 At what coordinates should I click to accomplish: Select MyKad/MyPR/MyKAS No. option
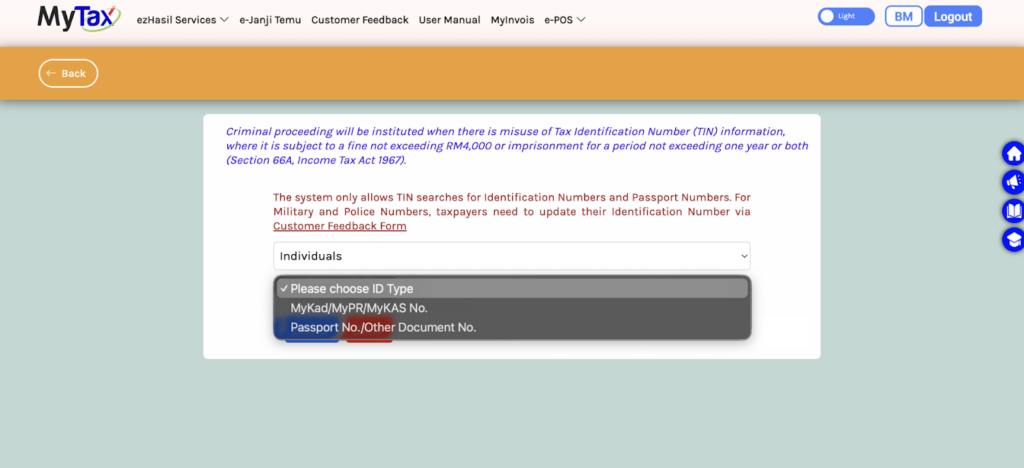click(358, 308)
